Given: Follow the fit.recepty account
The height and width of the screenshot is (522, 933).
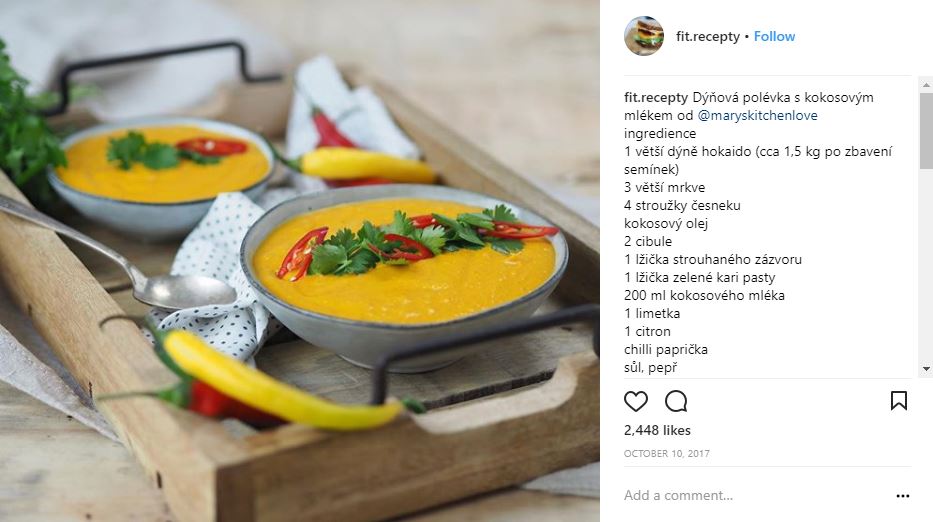Looking at the screenshot, I should pyautogui.click(x=774, y=36).
